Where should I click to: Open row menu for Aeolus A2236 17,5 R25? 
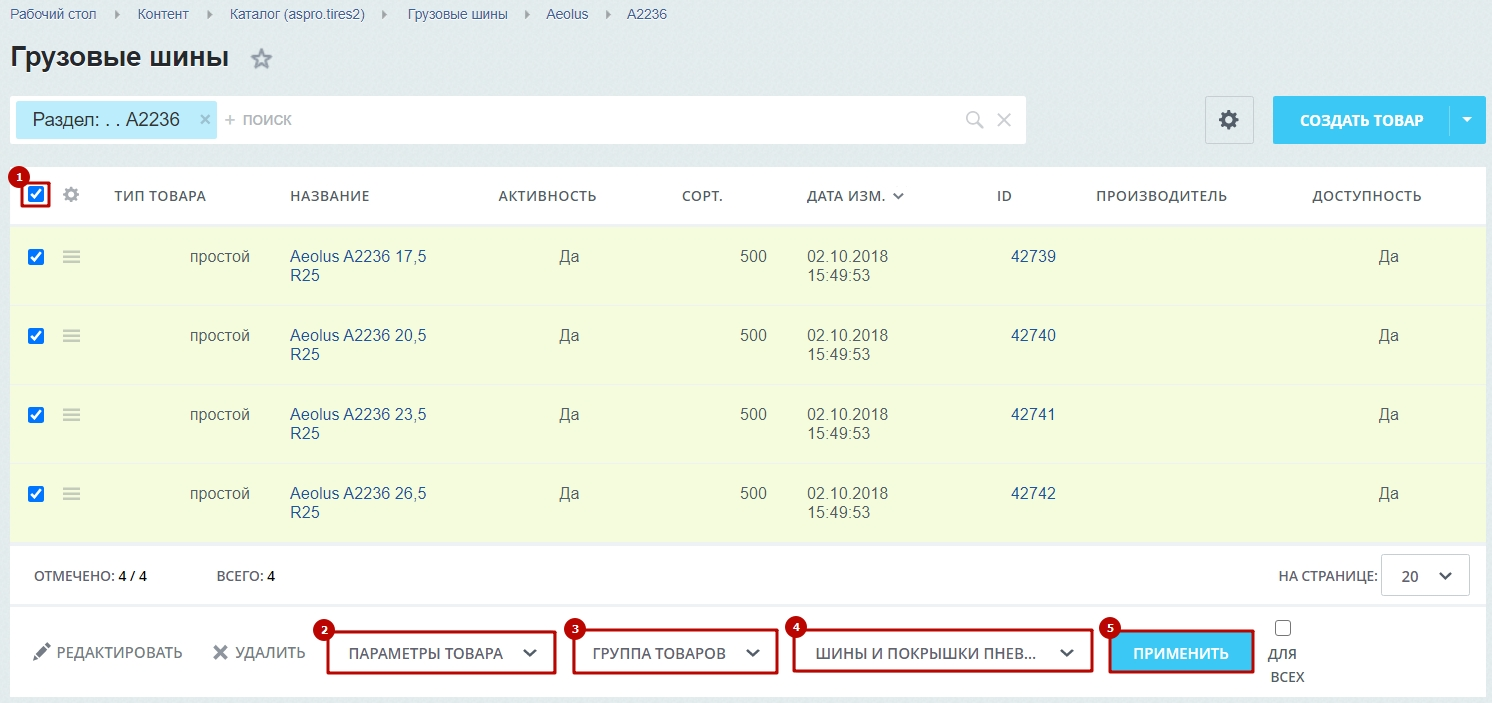(x=71, y=257)
